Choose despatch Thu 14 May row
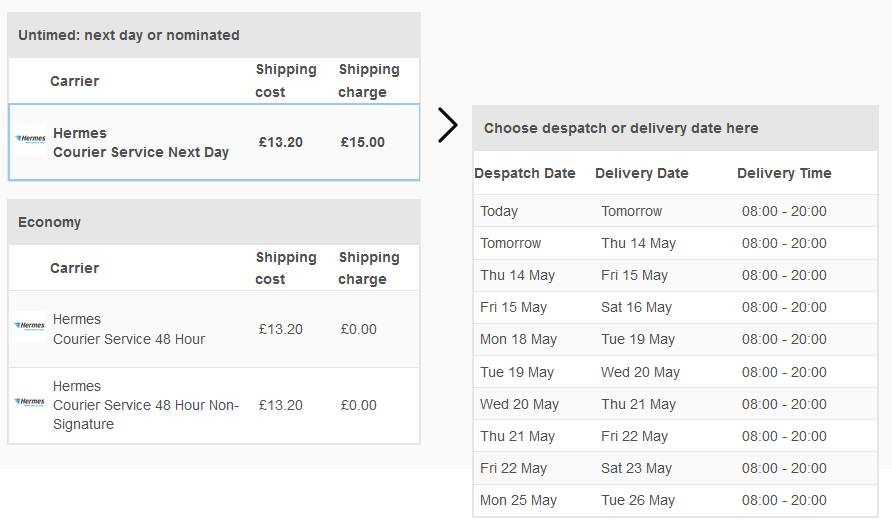The image size is (892, 530). 675,275
